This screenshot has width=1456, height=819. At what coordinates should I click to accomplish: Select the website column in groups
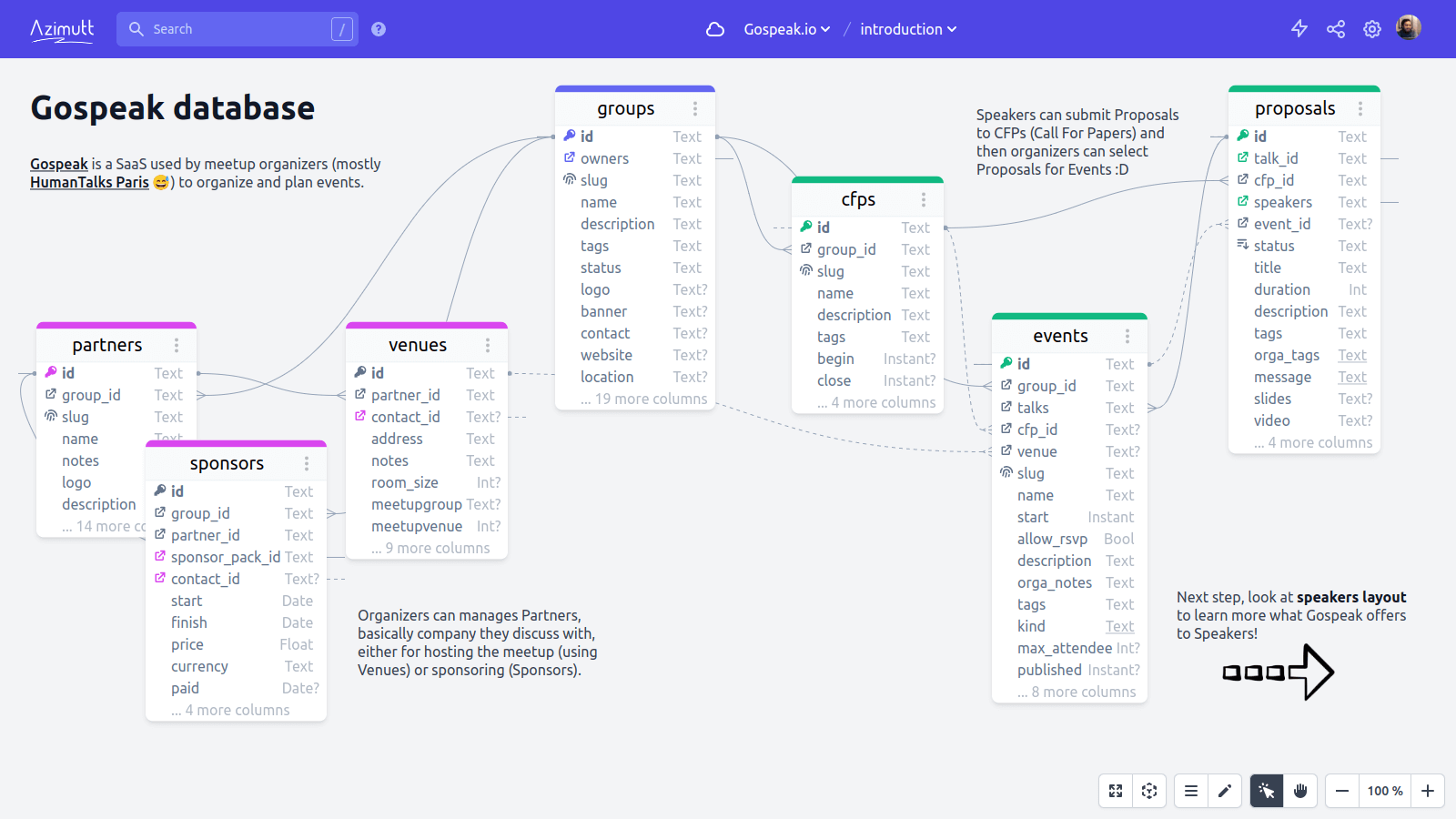coord(635,355)
